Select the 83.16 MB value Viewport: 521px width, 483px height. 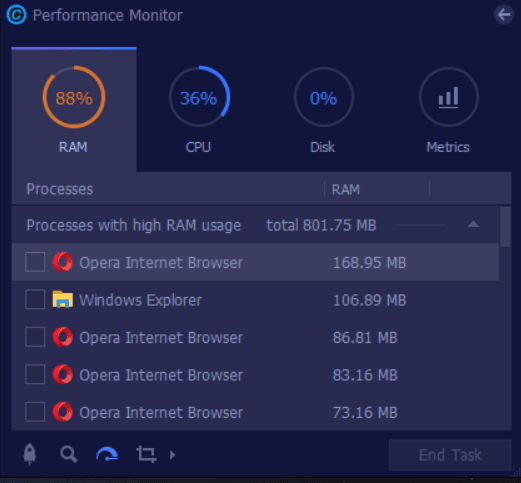[x=365, y=375]
